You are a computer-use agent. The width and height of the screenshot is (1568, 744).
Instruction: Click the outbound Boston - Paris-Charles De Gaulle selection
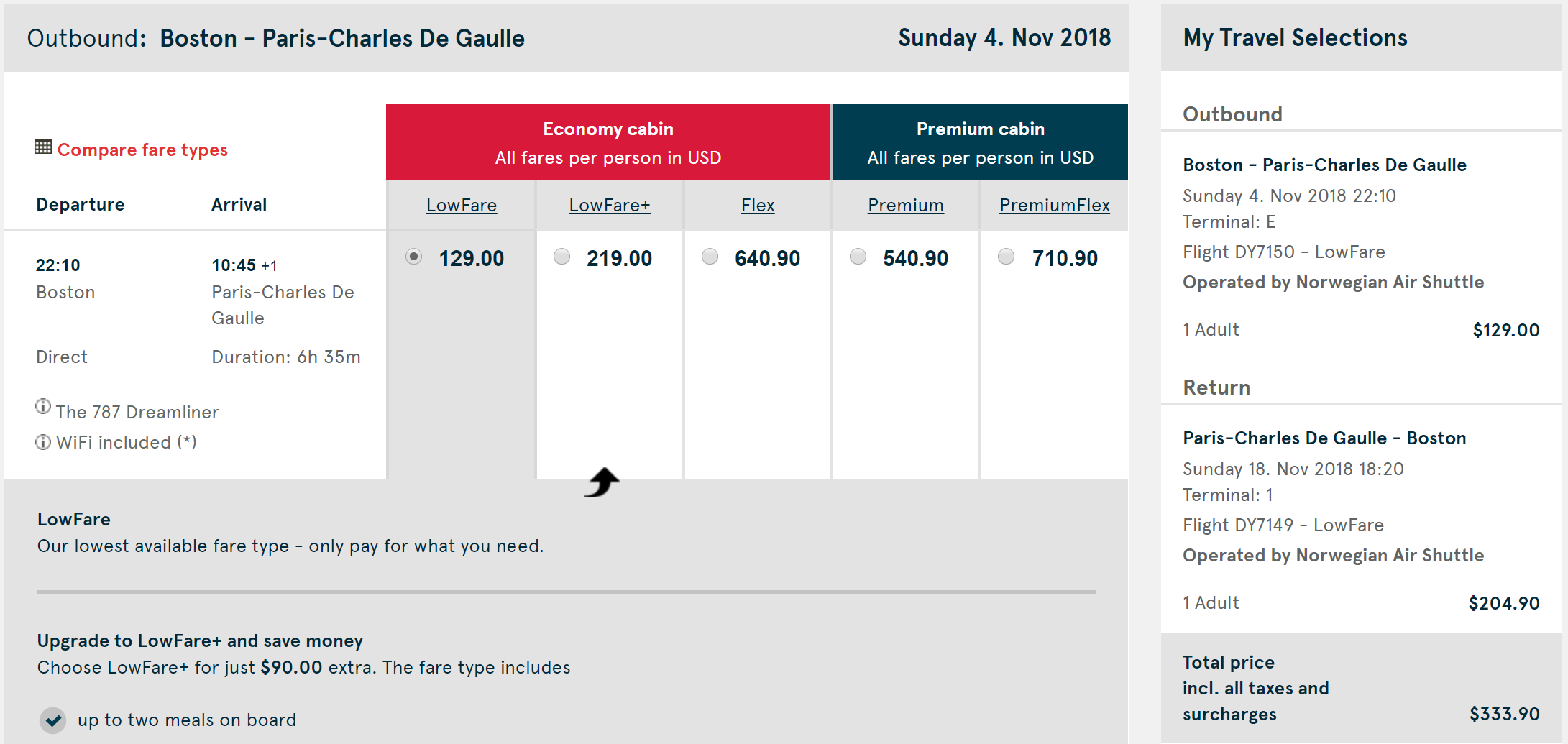(1324, 165)
